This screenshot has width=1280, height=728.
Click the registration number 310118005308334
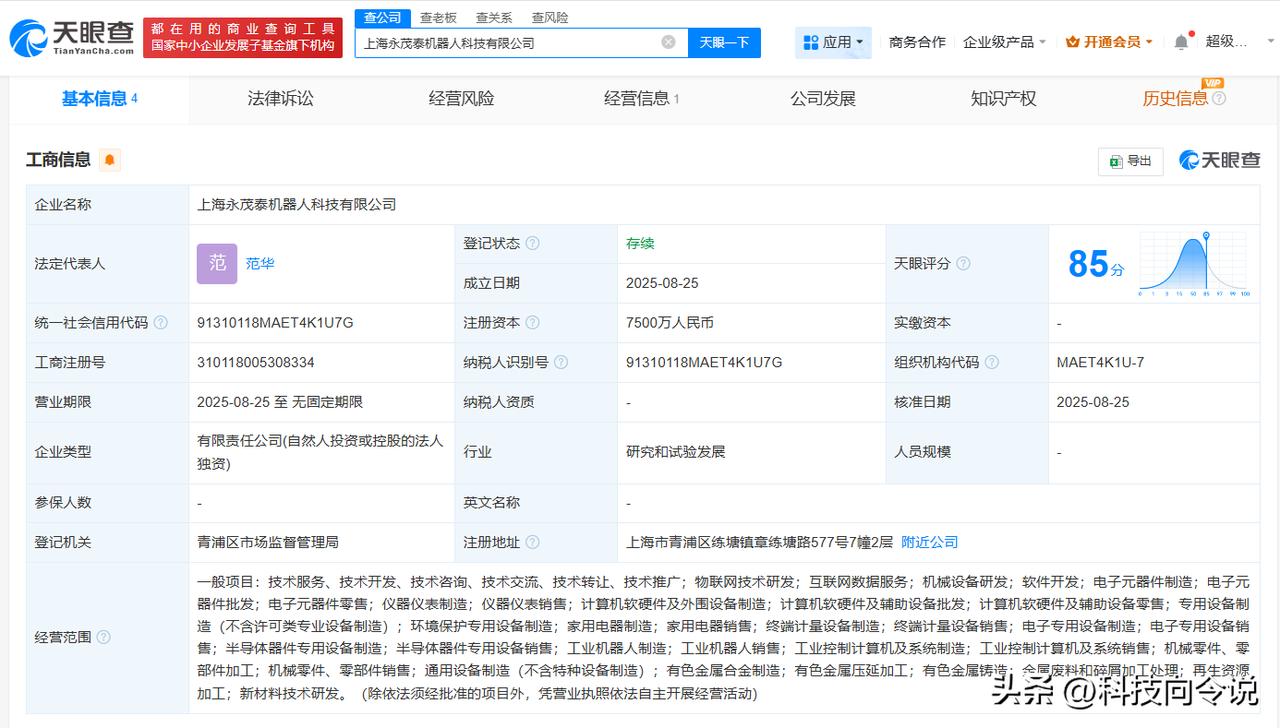256,362
